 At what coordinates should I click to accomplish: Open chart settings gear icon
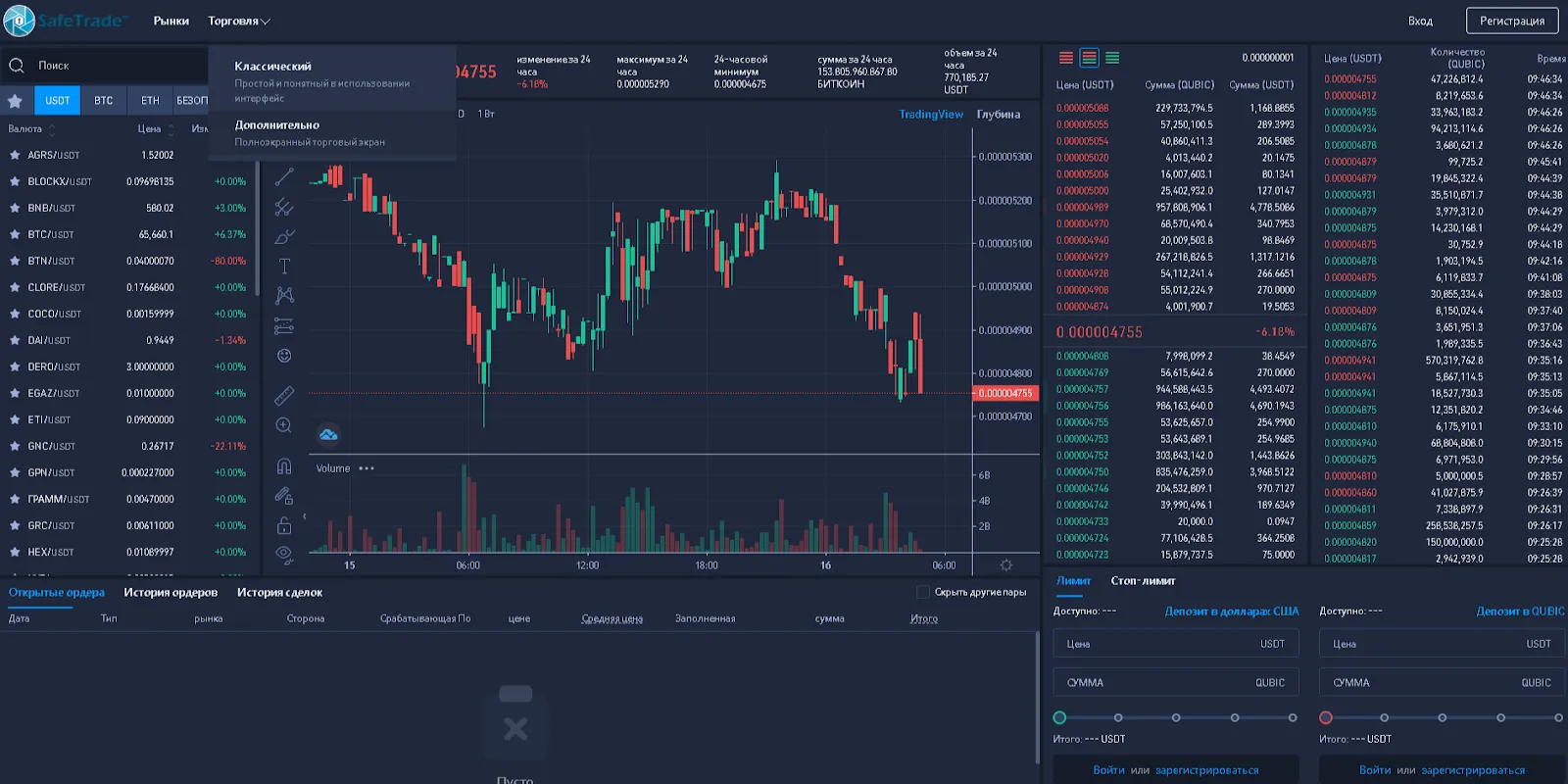[x=1005, y=565]
